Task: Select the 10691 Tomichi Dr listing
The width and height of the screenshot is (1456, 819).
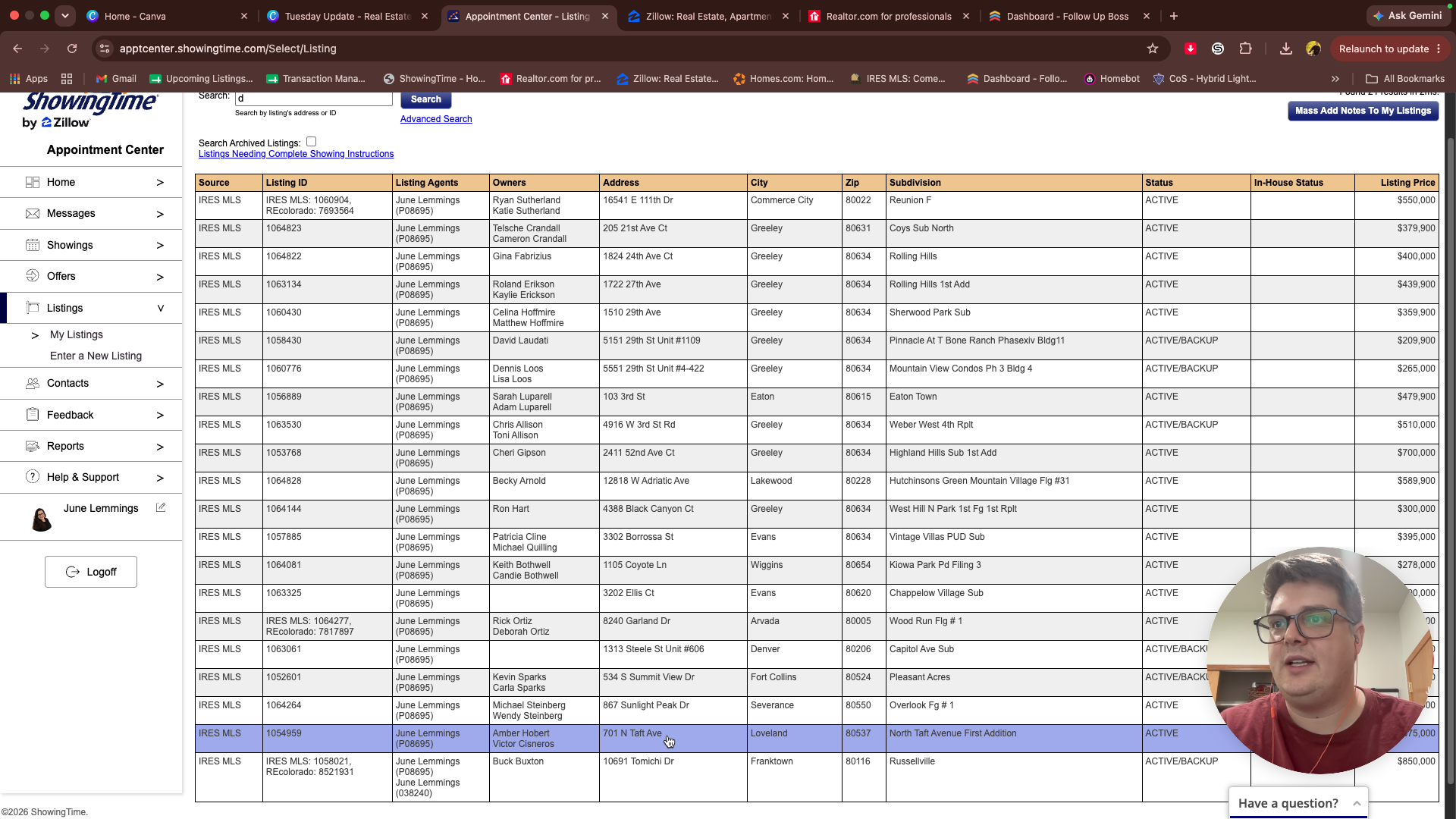Action: [x=817, y=777]
